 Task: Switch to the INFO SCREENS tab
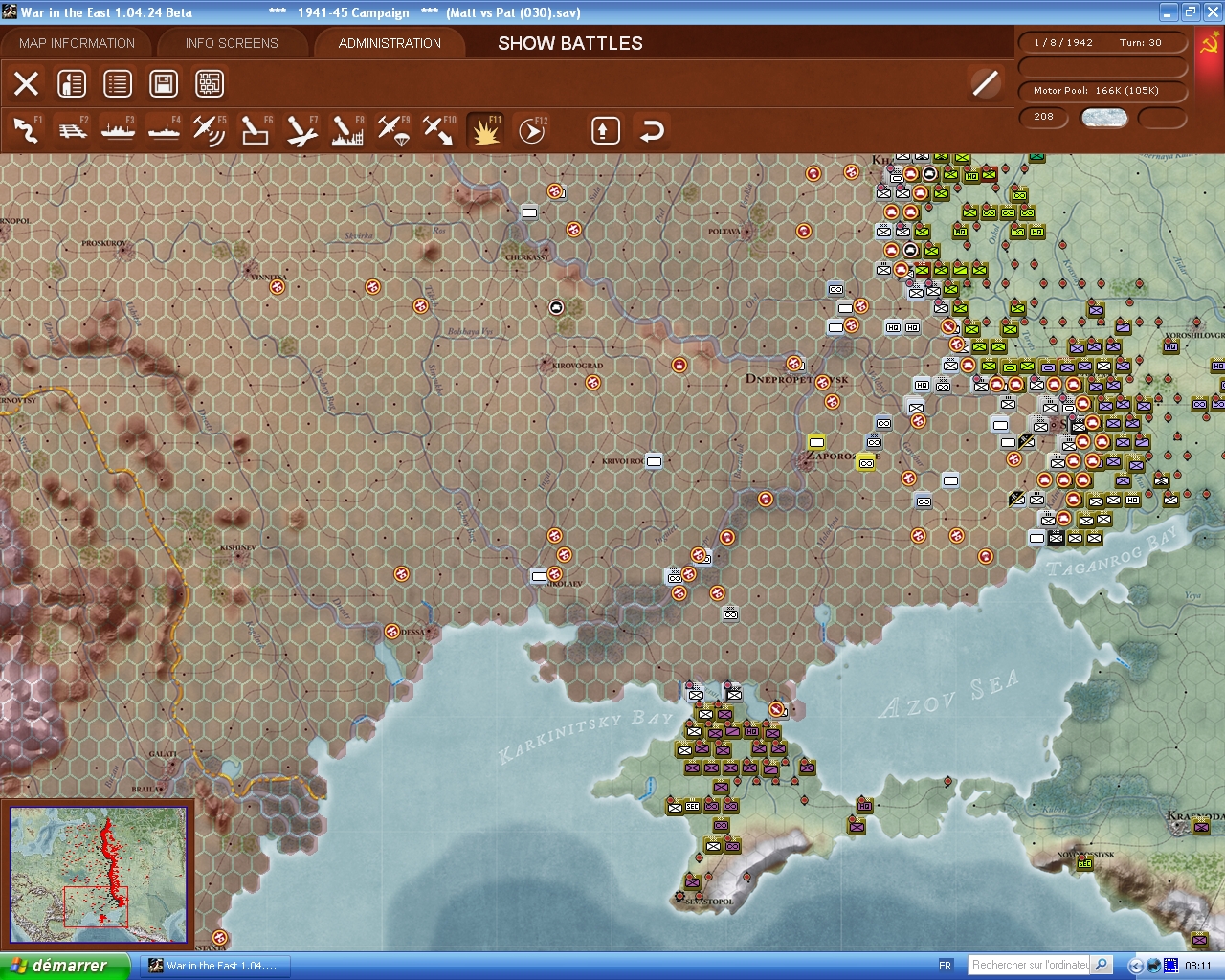pos(232,43)
